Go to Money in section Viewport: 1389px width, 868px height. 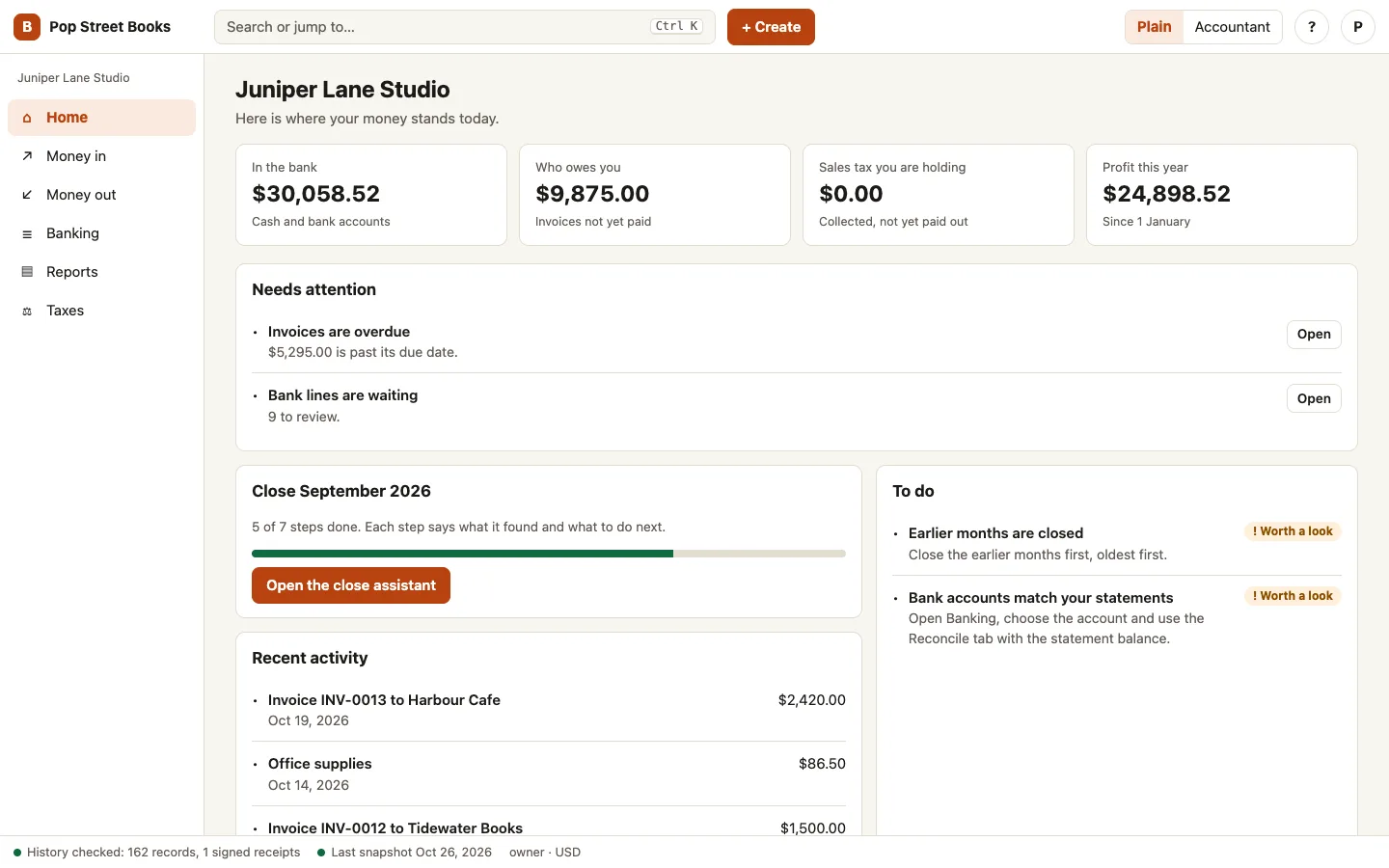pos(101,156)
